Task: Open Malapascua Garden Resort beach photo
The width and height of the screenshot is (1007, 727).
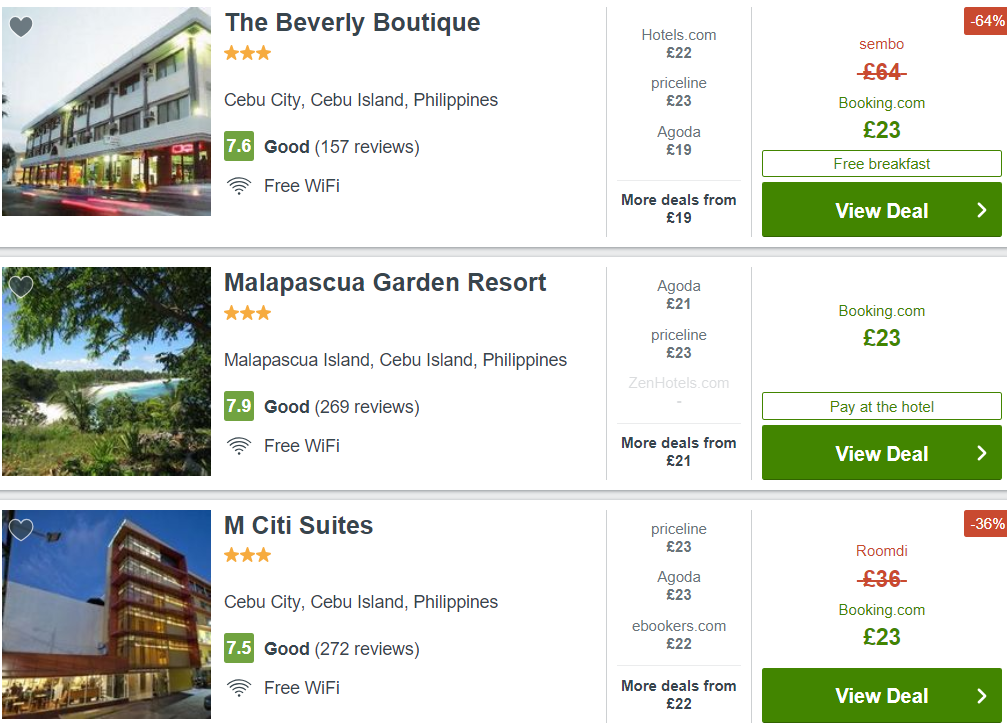Action: 107,371
